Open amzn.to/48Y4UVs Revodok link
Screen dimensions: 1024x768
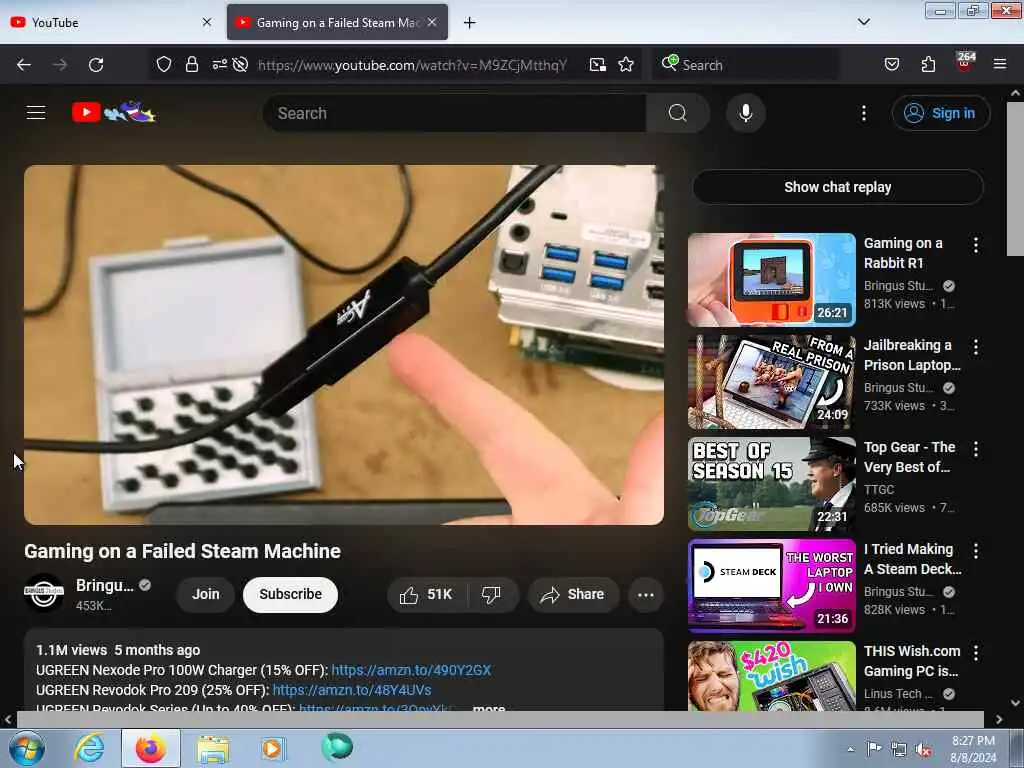(351, 690)
